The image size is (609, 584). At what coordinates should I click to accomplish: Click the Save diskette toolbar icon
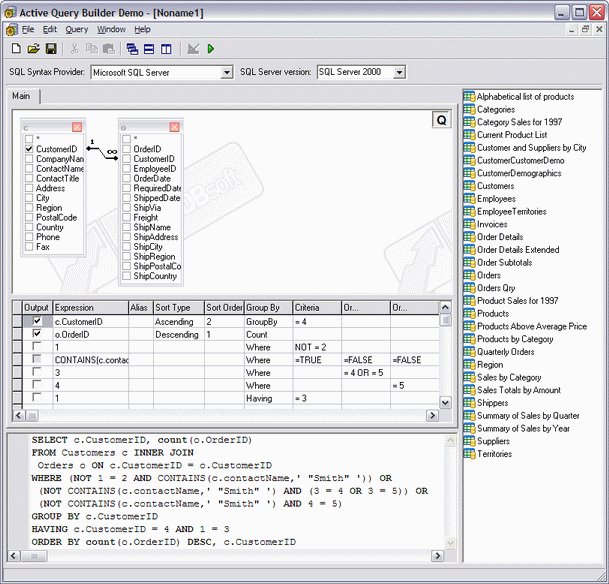pyautogui.click(x=51, y=49)
